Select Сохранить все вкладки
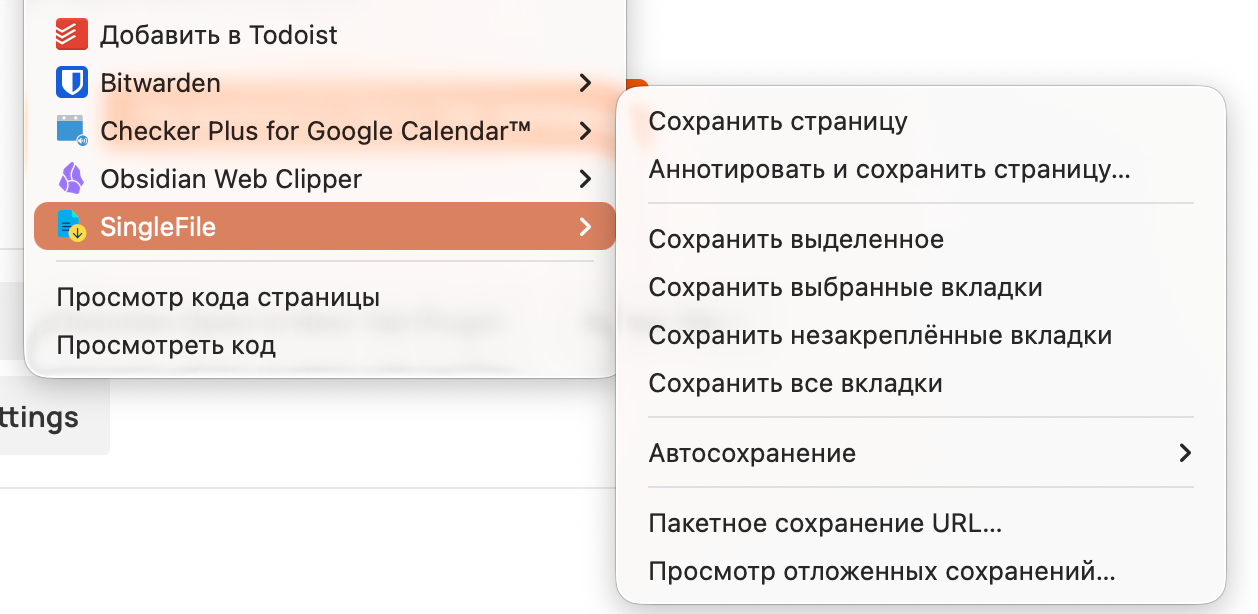The height and width of the screenshot is (614, 1258). pos(921,383)
